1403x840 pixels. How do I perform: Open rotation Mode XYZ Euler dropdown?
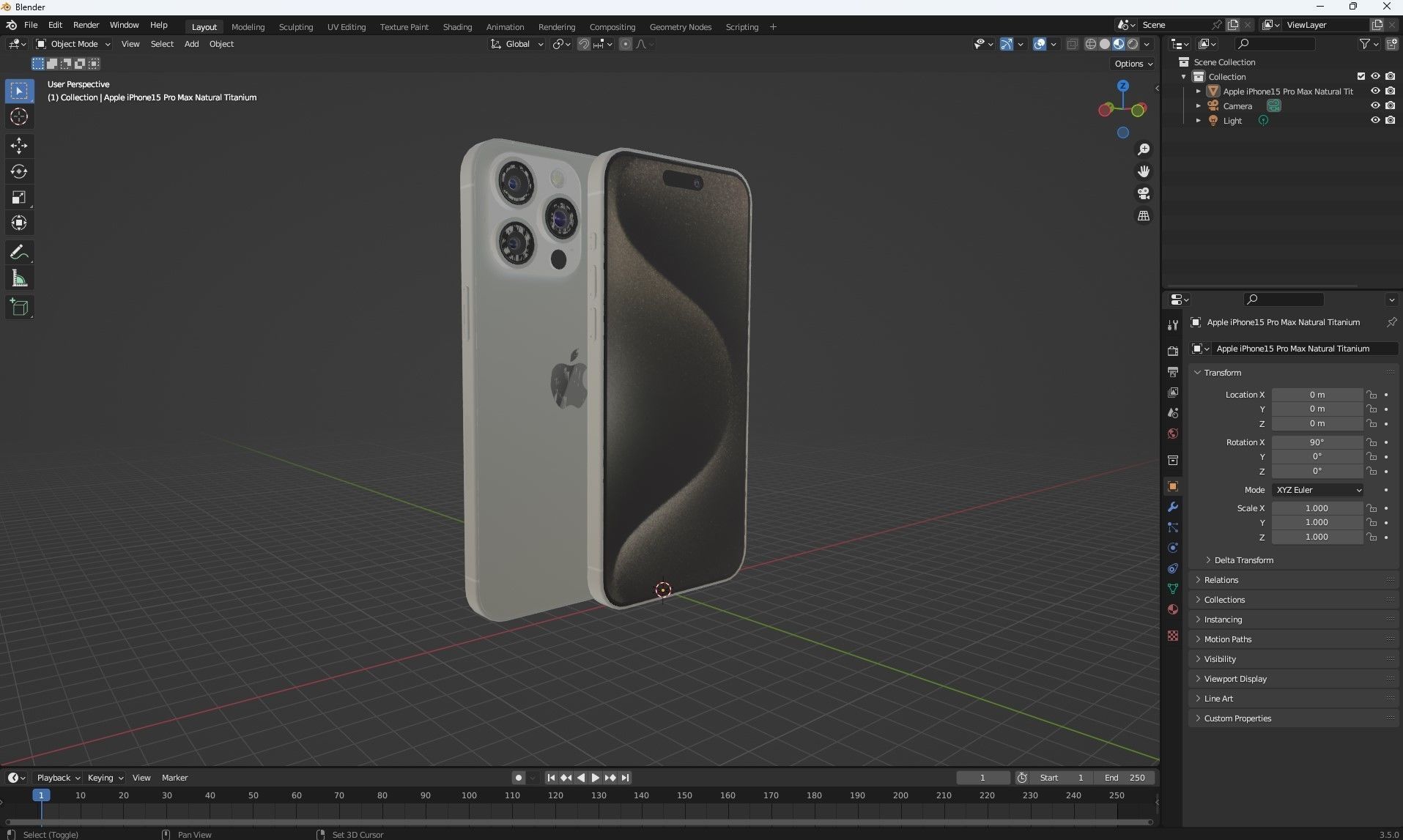coord(1318,490)
